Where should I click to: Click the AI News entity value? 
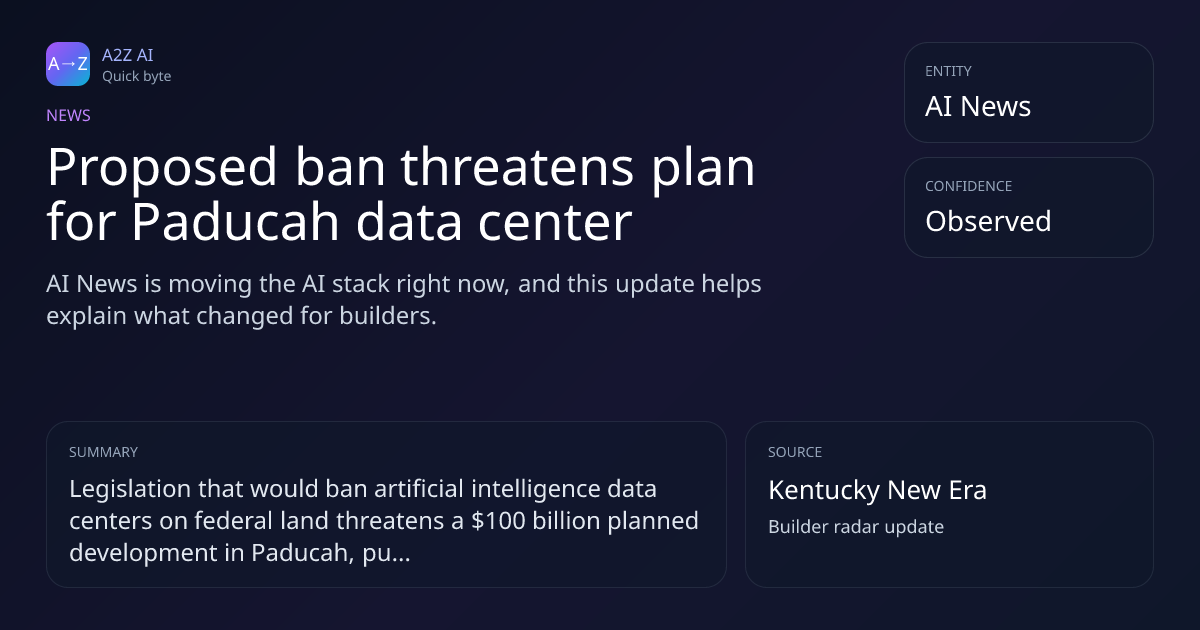pyautogui.click(x=978, y=106)
